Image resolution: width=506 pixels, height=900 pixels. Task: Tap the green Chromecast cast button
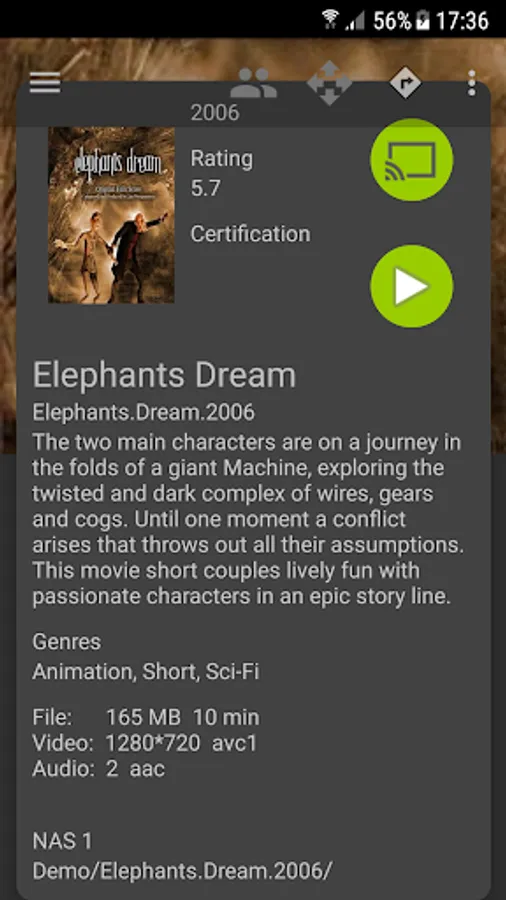tap(412, 160)
